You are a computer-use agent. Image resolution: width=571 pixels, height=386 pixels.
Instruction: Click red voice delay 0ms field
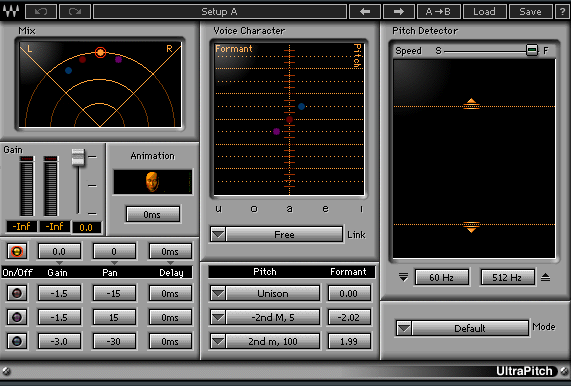point(170,293)
